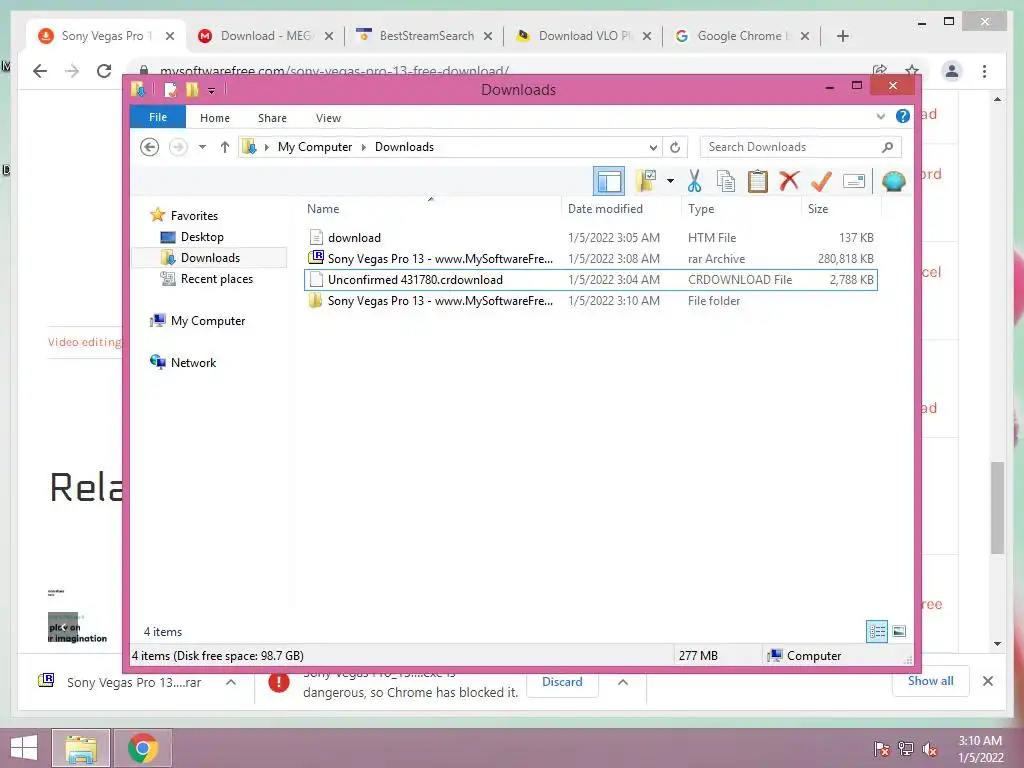The height and width of the screenshot is (768, 1024).
Task: Click quick access new folder icon in title bar
Action: (191, 89)
